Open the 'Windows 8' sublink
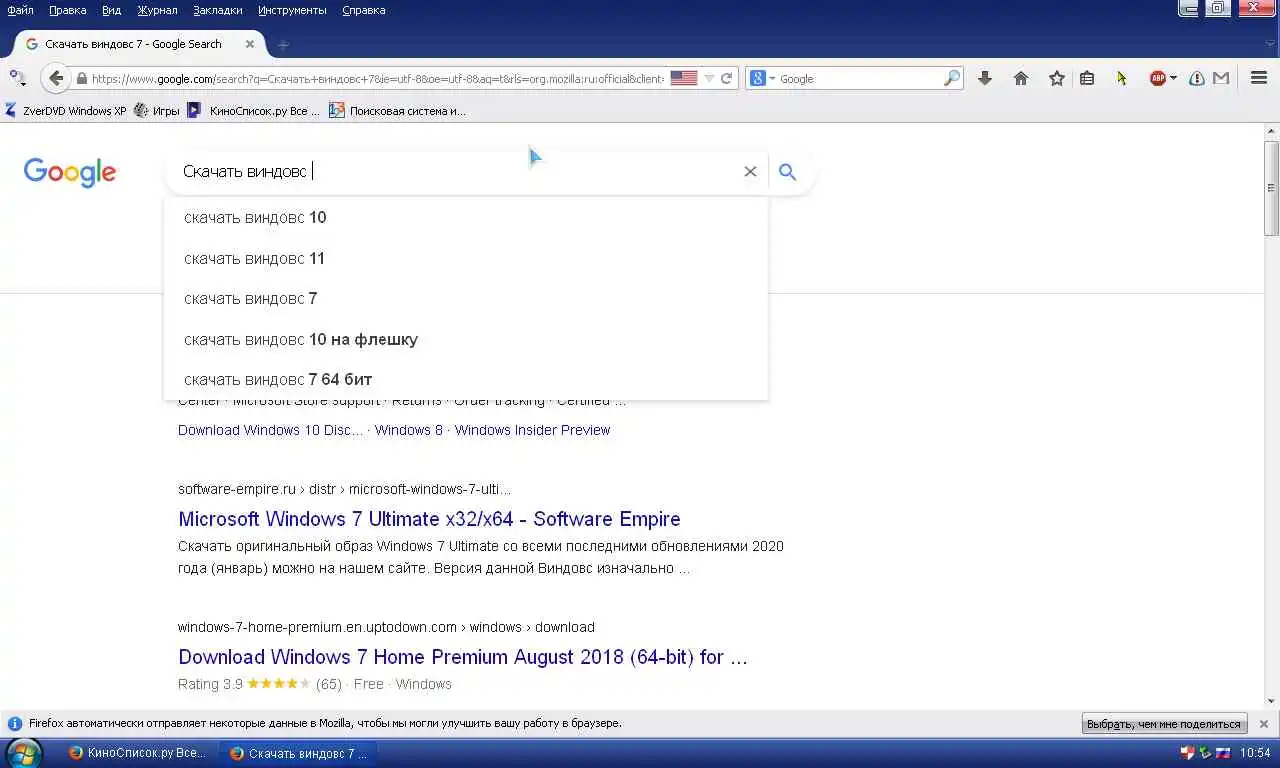 coord(409,430)
